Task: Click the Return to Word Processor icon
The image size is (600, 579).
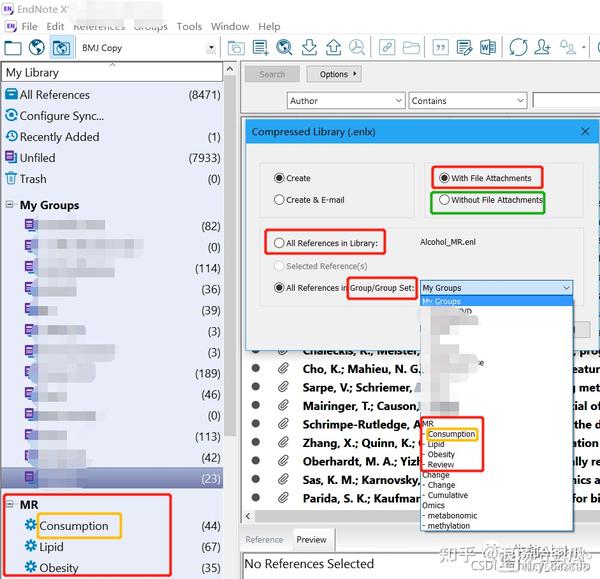Action: coord(488,48)
